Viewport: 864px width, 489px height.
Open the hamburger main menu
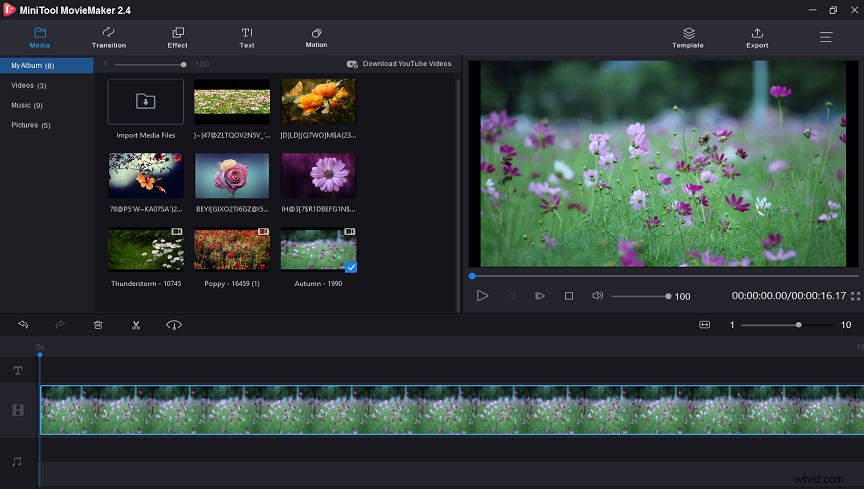pos(826,37)
